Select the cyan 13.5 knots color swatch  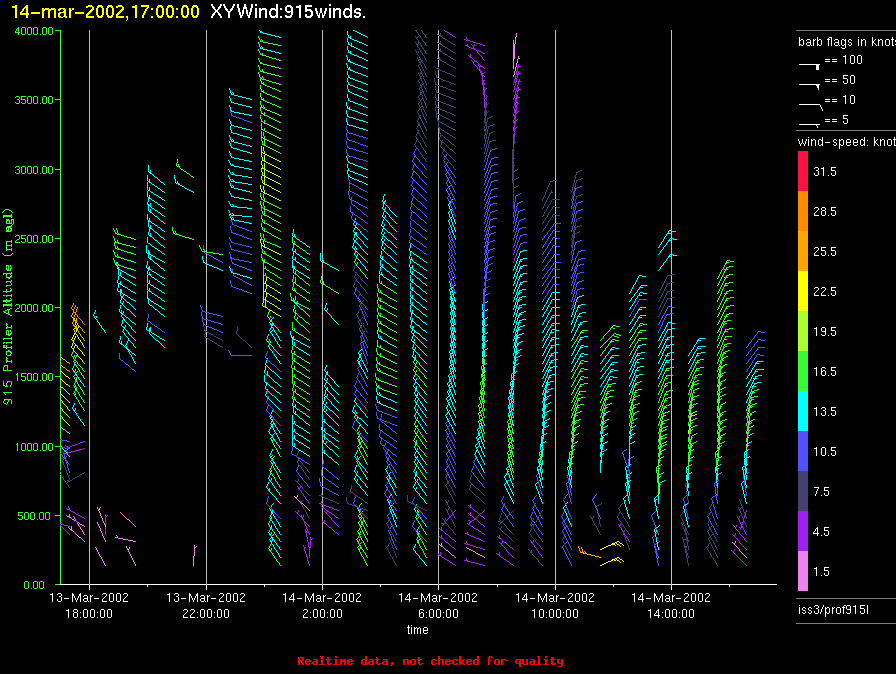point(803,411)
